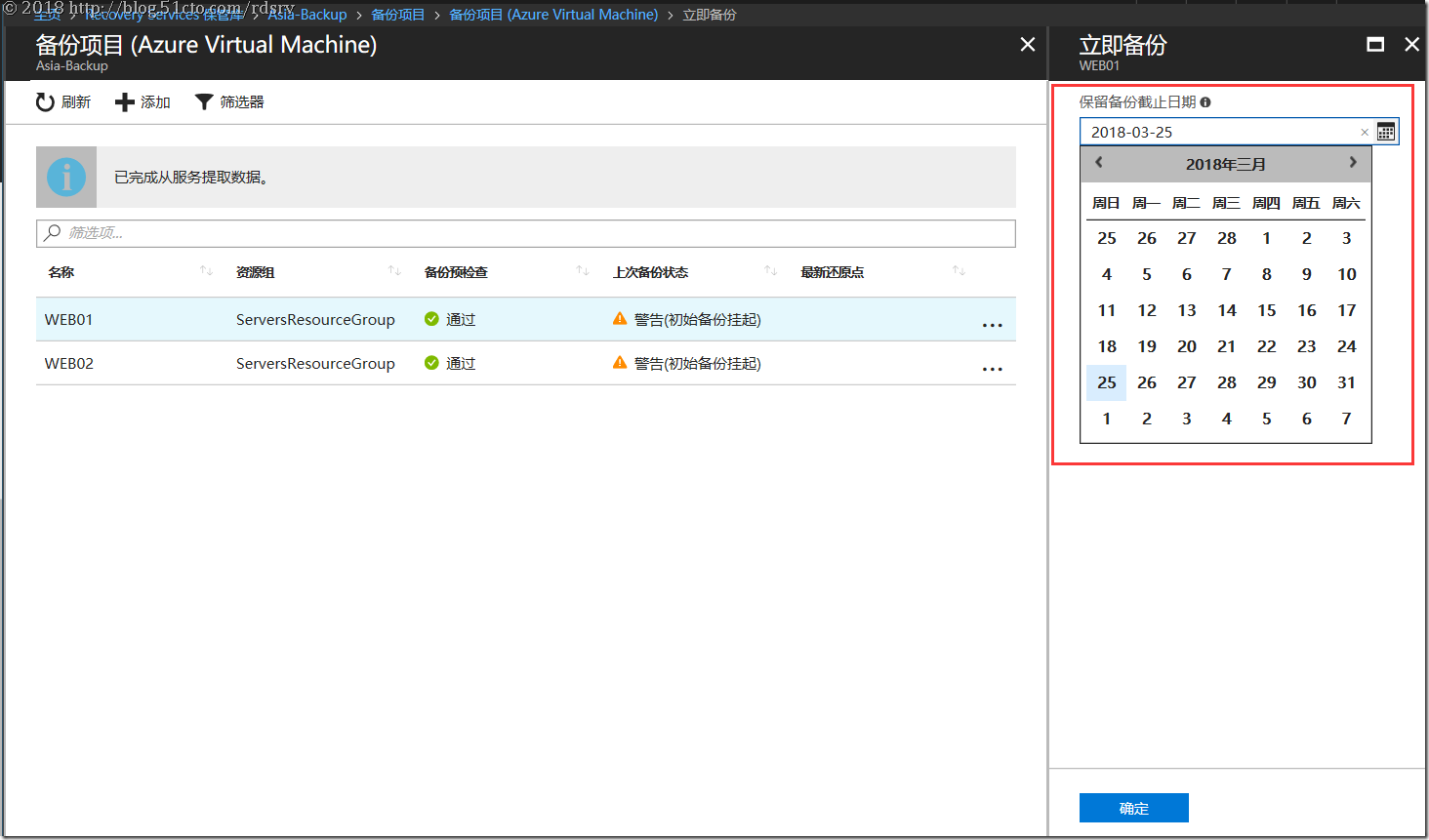Image resolution: width=1429 pixels, height=840 pixels.
Task: Click the 确定 button
Action: (1134, 808)
